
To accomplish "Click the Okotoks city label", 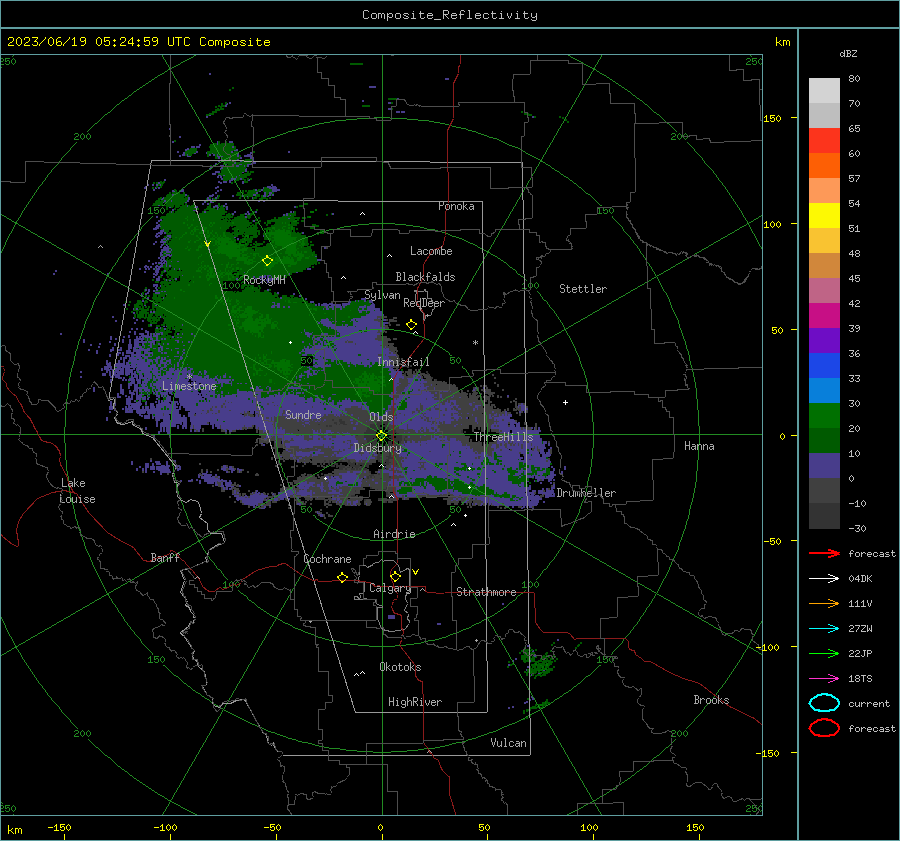I will (400, 667).
